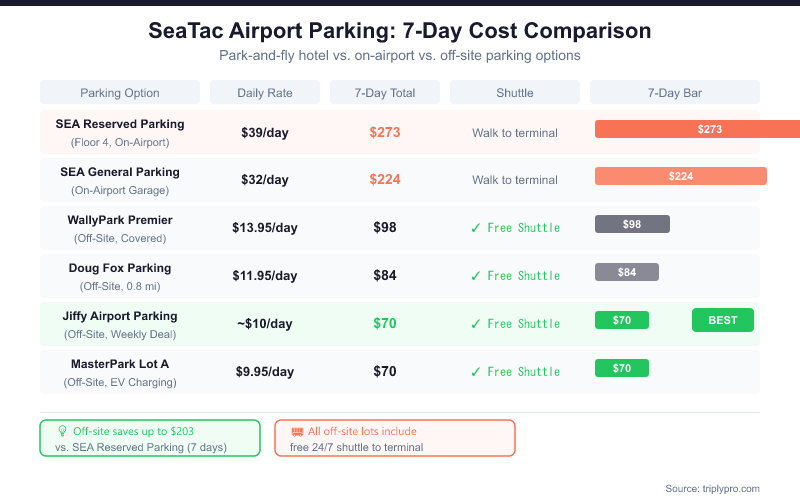The width and height of the screenshot is (800, 500).
Task: Click the $11.95/day rate for Doug Fox
Action: pos(265,276)
